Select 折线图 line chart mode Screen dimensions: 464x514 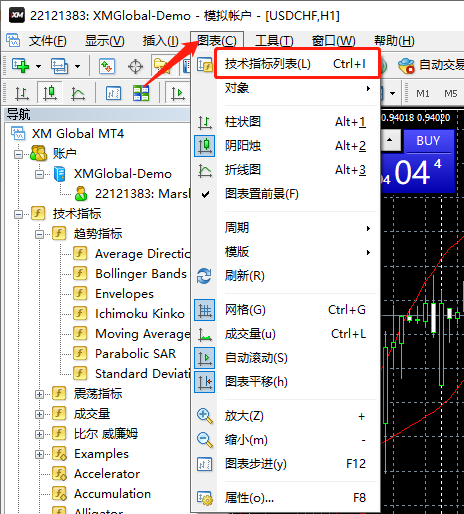click(x=286, y=170)
